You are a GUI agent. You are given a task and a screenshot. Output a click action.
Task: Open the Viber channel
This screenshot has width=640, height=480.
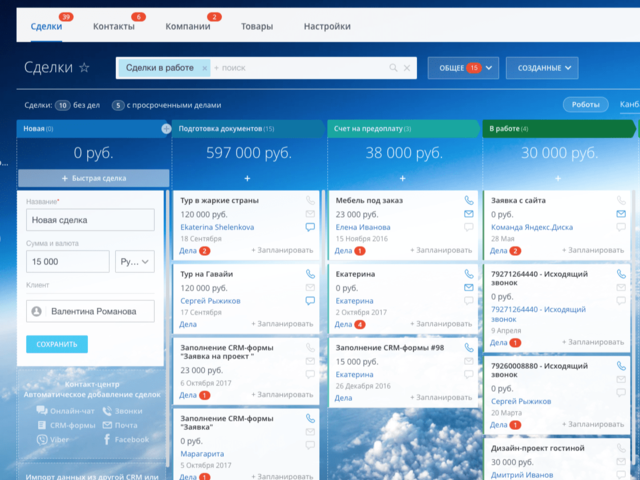(x=53, y=440)
